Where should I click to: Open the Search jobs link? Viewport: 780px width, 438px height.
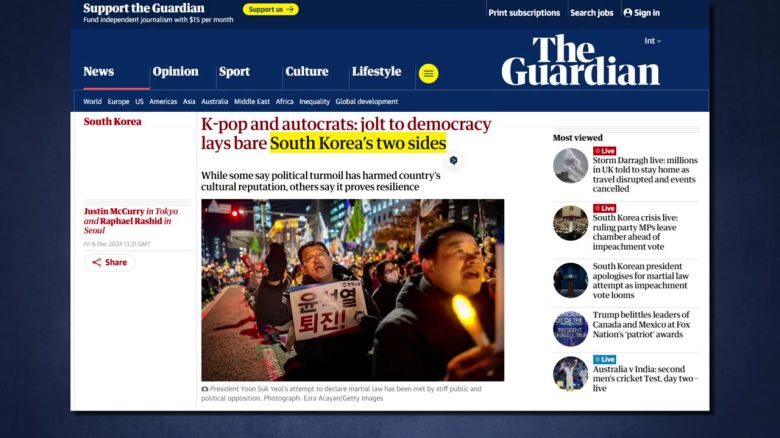click(591, 13)
